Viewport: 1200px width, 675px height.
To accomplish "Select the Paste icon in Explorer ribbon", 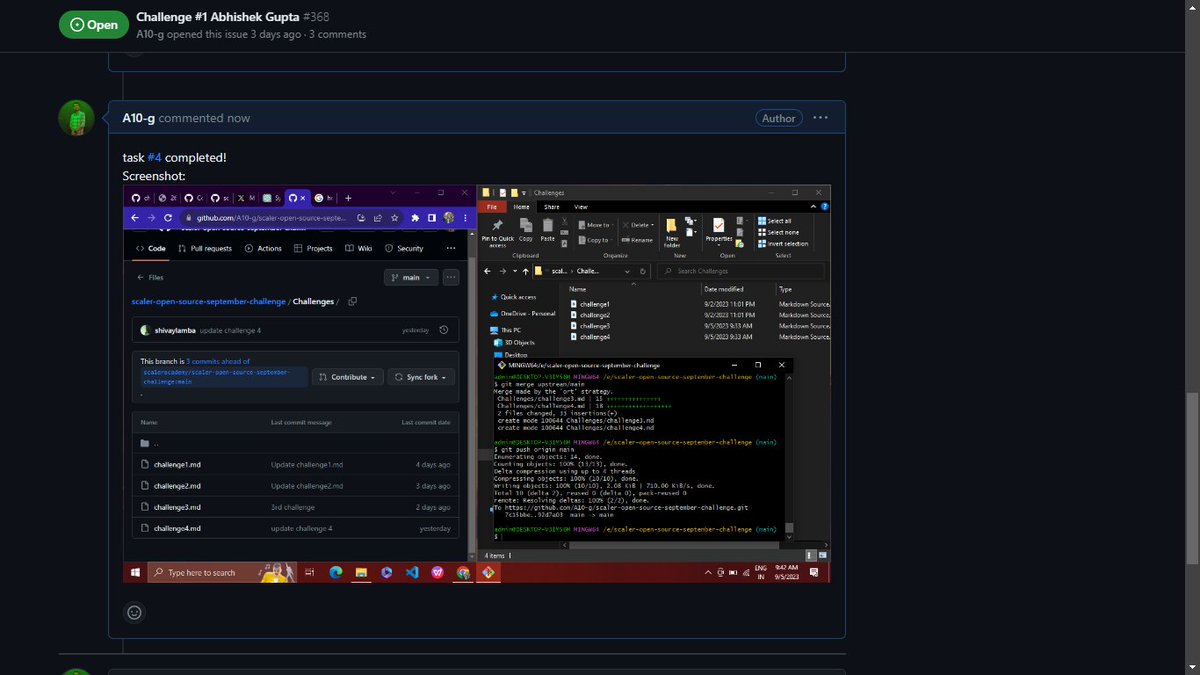I will tap(548, 226).
